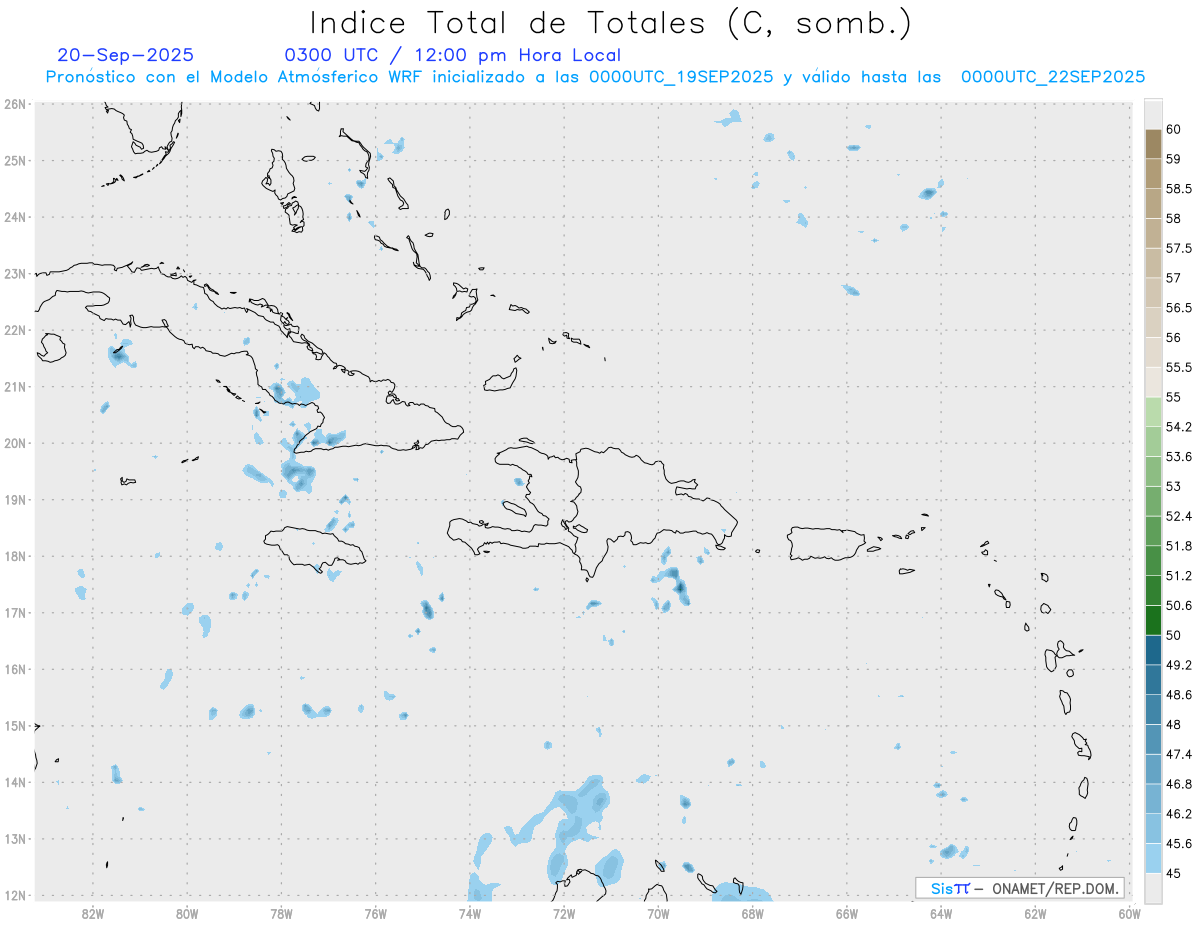Click the longitude label '78W'
Viewport: 1200px width, 927px height.
[x=281, y=913]
